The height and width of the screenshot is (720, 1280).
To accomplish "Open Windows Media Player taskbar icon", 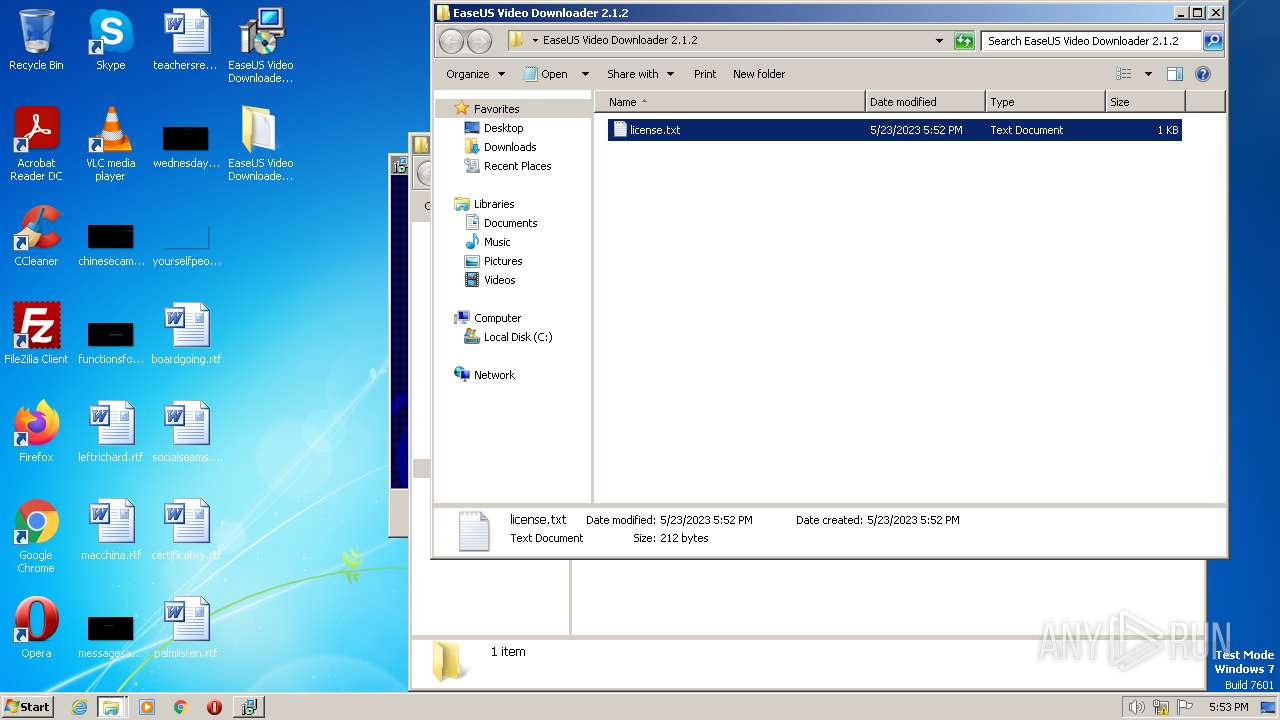I will coord(147,707).
